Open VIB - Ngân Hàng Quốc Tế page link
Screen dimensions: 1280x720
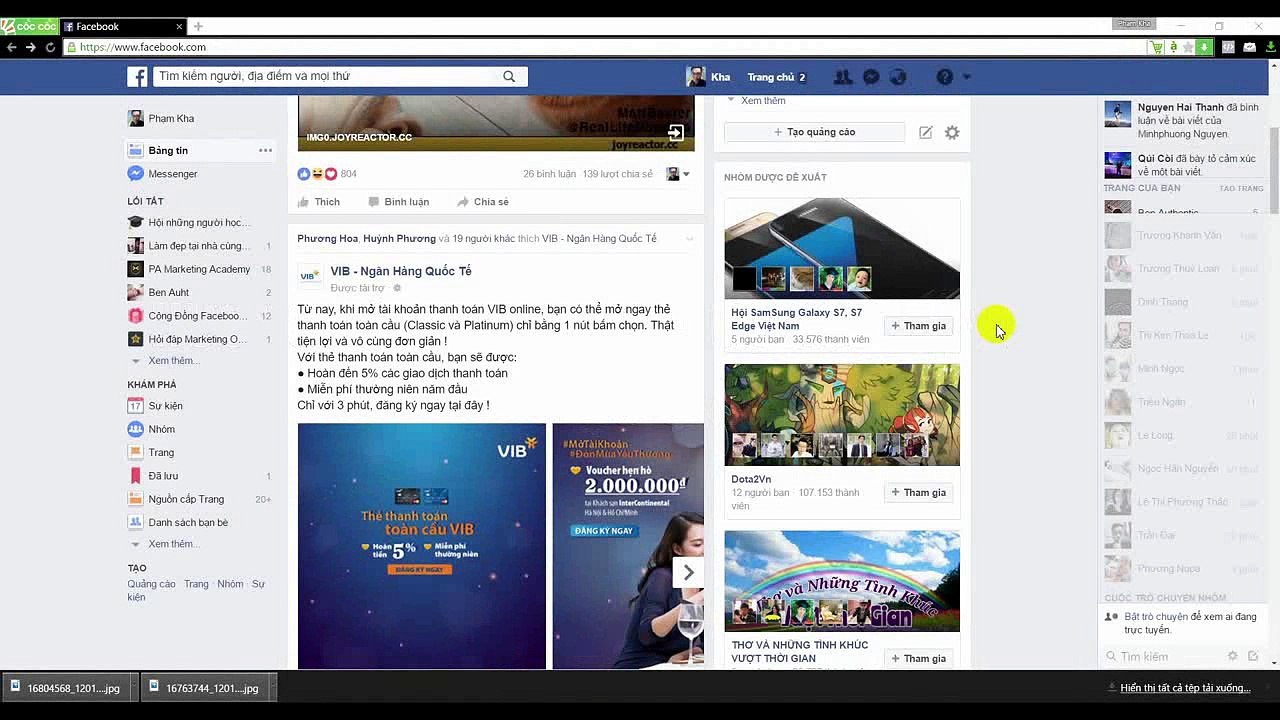(x=401, y=271)
